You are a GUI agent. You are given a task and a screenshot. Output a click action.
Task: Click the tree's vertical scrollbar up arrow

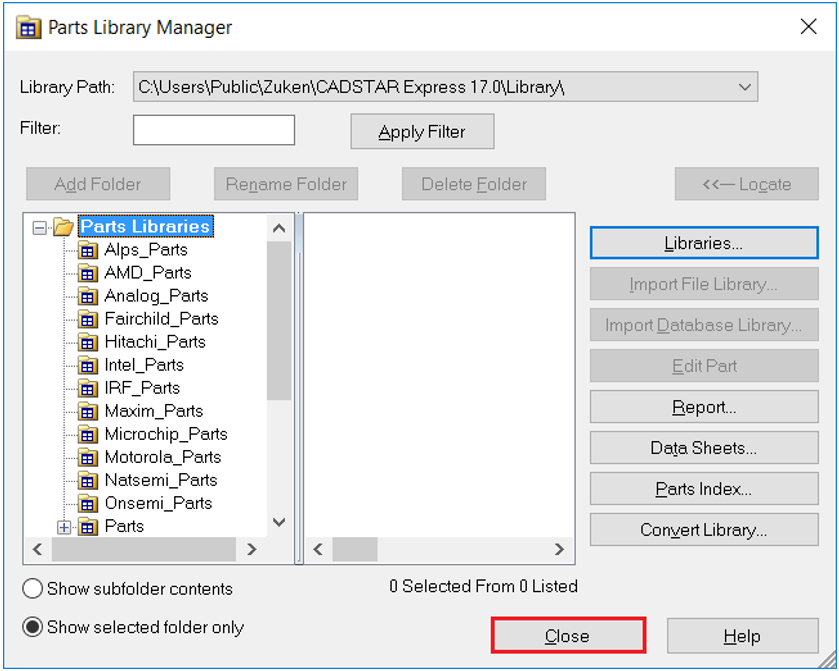click(x=279, y=228)
